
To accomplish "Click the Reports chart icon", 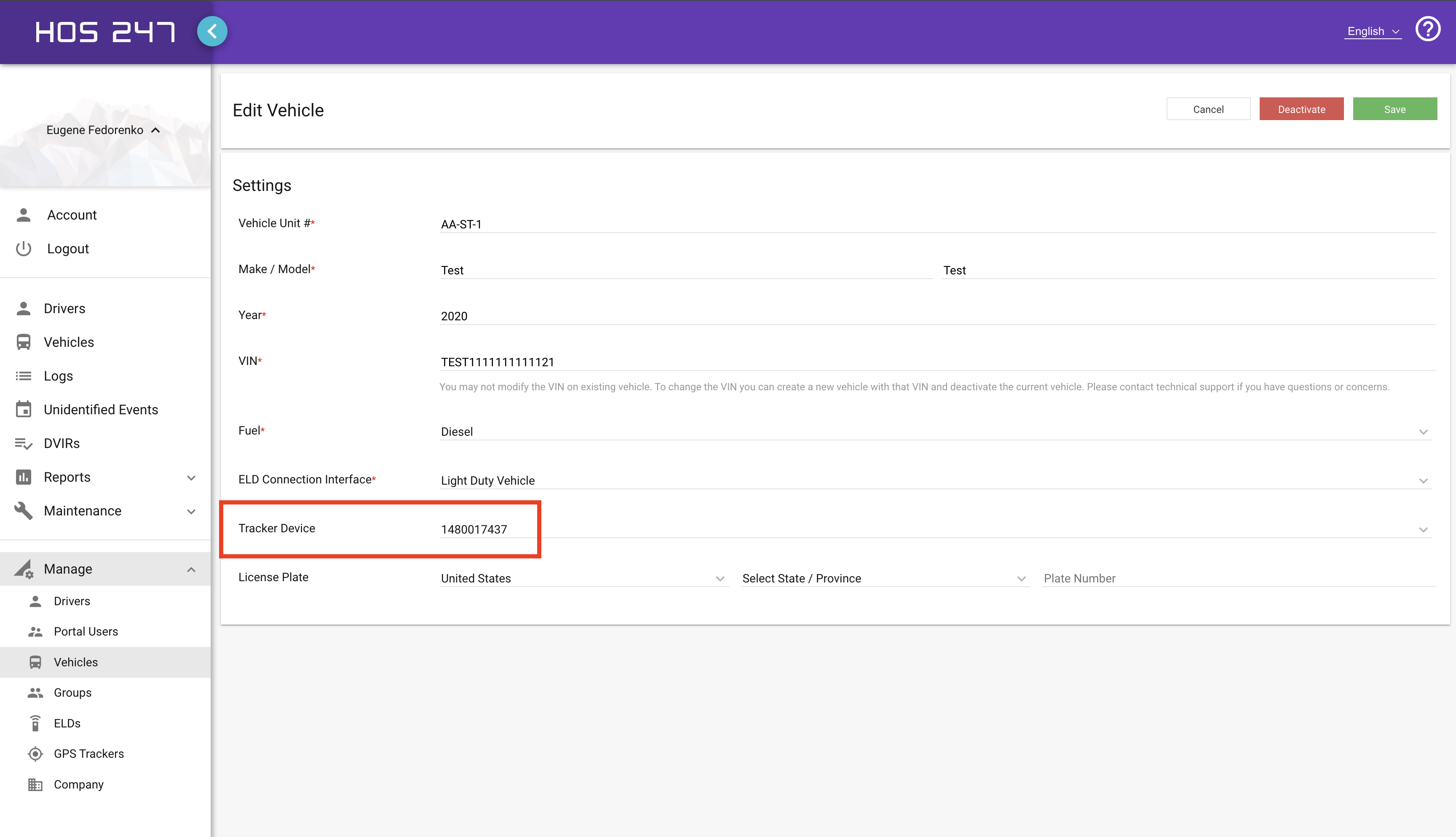I will (x=24, y=477).
